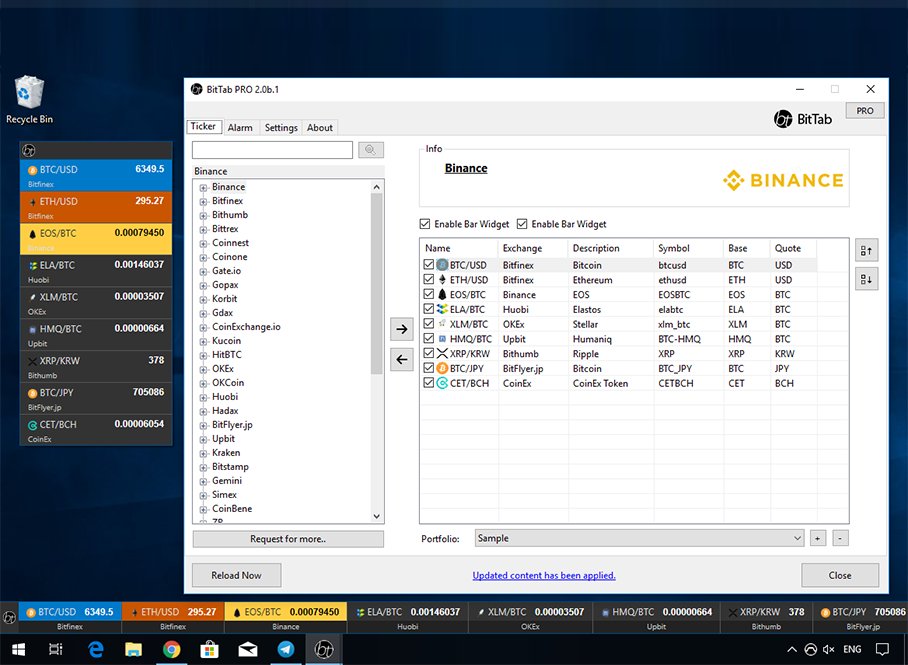The height and width of the screenshot is (665, 908).
Task: Expand the Huobi tree node
Action: pyautogui.click(x=203, y=397)
